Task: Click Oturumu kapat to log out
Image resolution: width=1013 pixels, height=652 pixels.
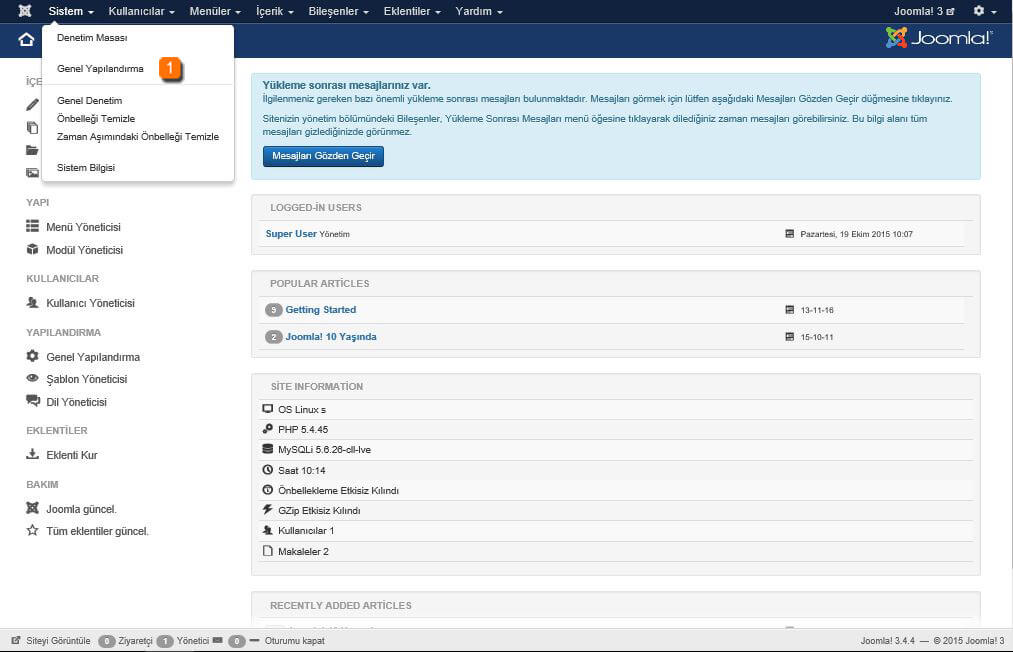Action: (x=294, y=641)
